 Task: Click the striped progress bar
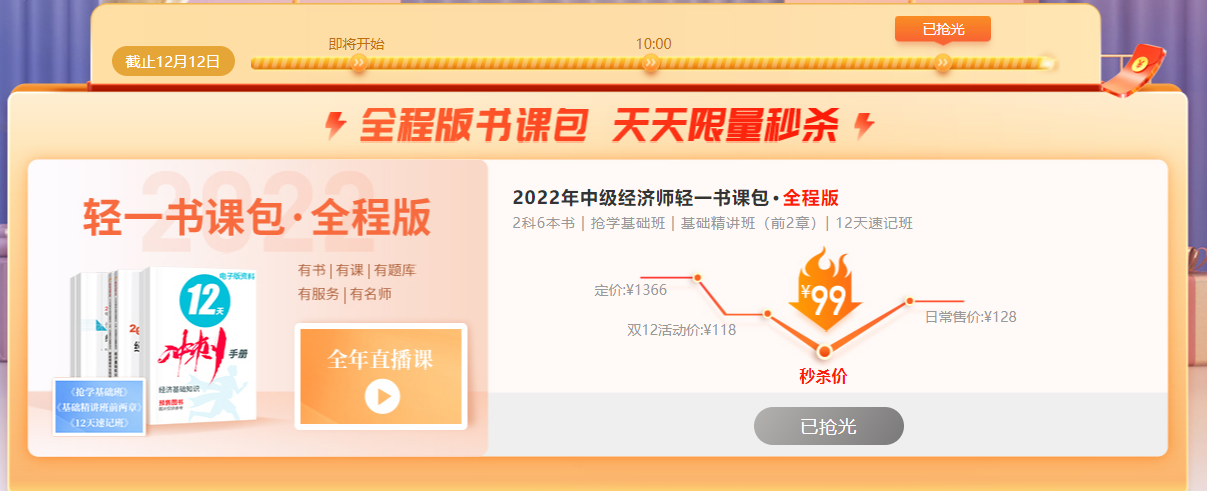(653, 63)
